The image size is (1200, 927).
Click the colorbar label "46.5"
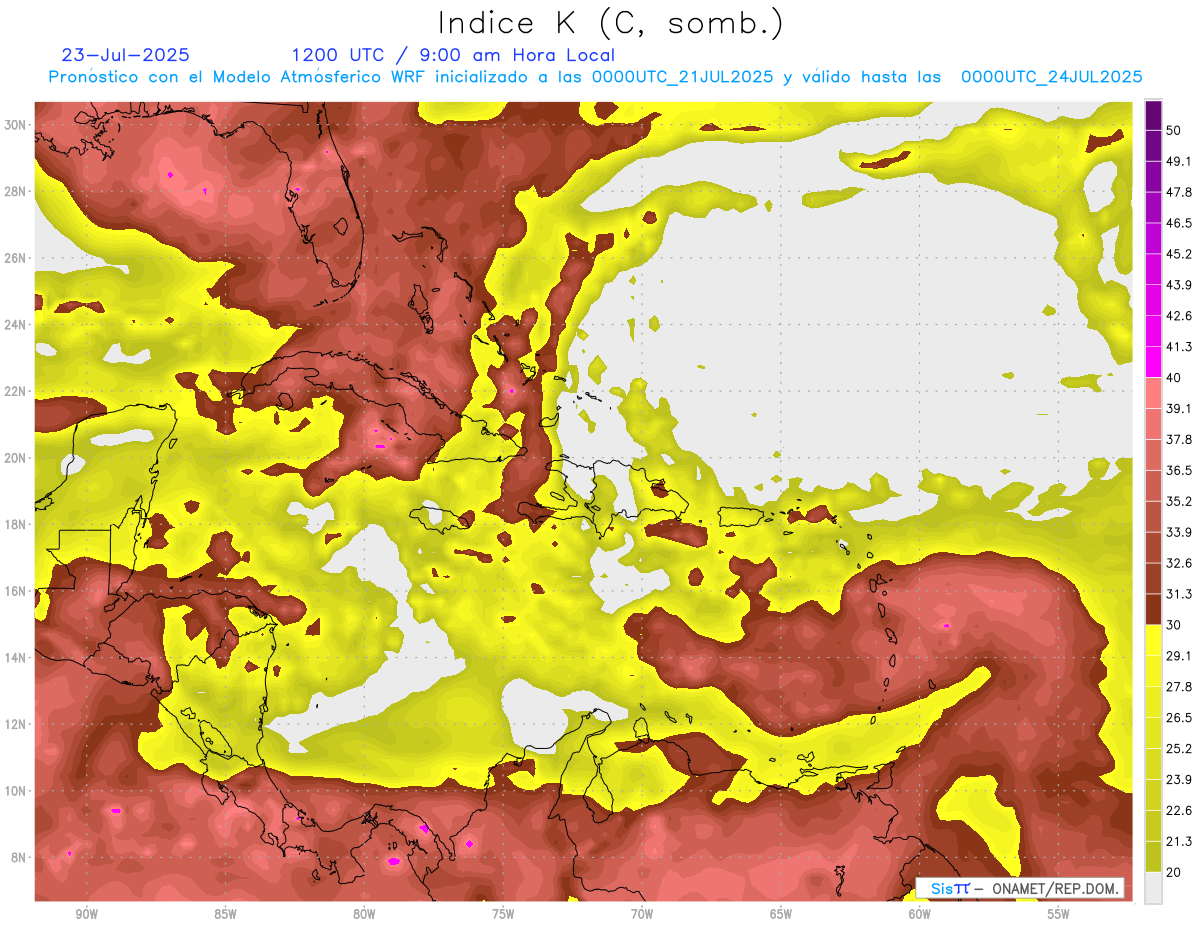1178,223
